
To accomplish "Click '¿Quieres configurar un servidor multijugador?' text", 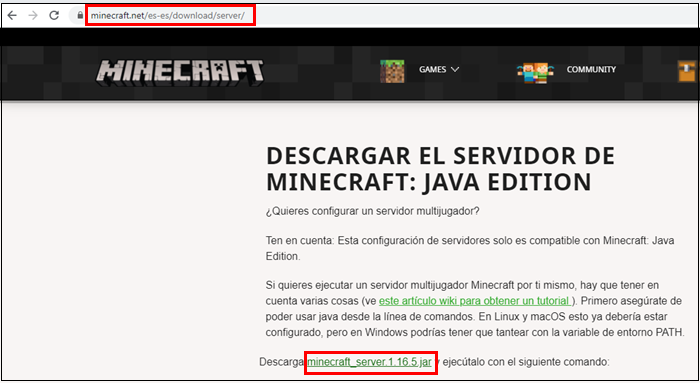I will pos(372,211).
